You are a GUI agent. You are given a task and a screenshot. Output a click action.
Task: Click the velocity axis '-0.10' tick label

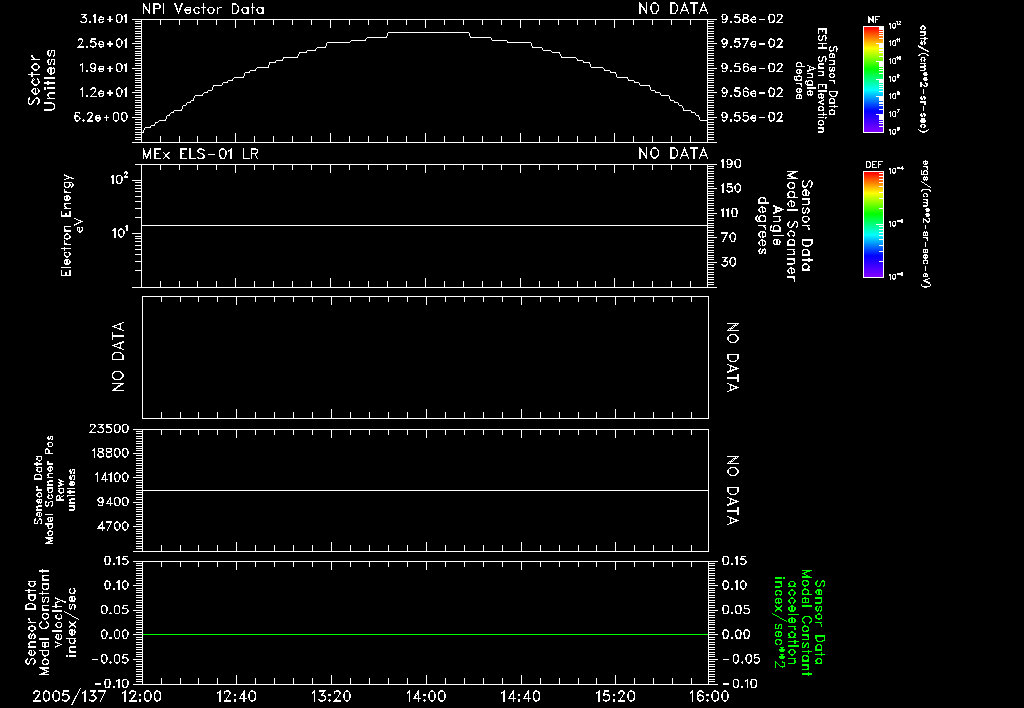[x=110, y=683]
